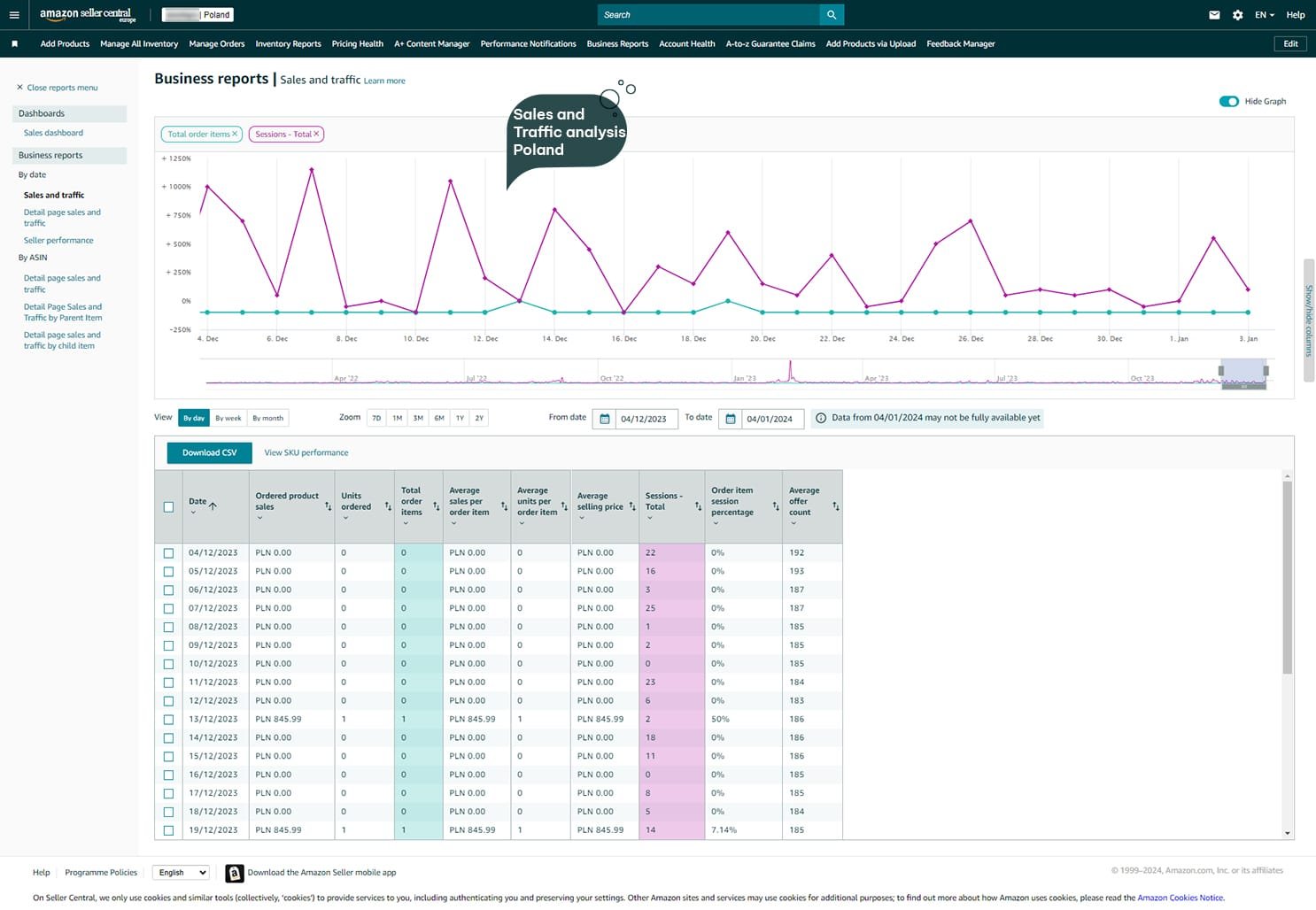Image resolution: width=1316 pixels, height=910 pixels.
Task: Open the hamburger main menu
Action: (14, 15)
